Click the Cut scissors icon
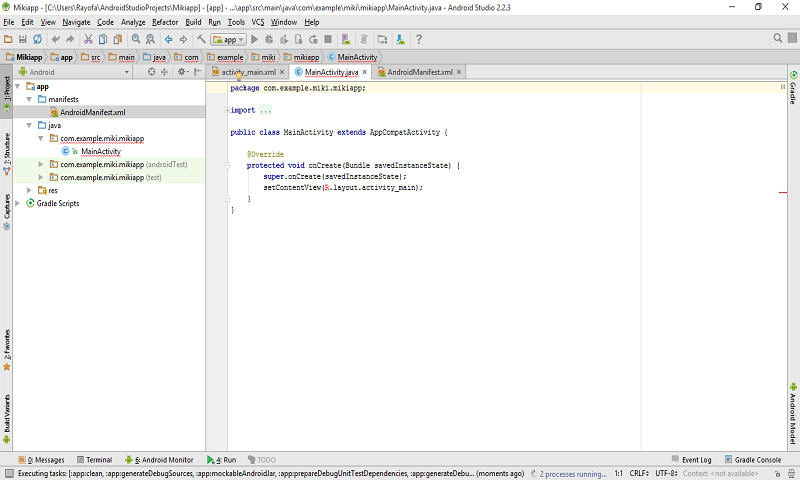This screenshot has width=800, height=480. pos(88,39)
